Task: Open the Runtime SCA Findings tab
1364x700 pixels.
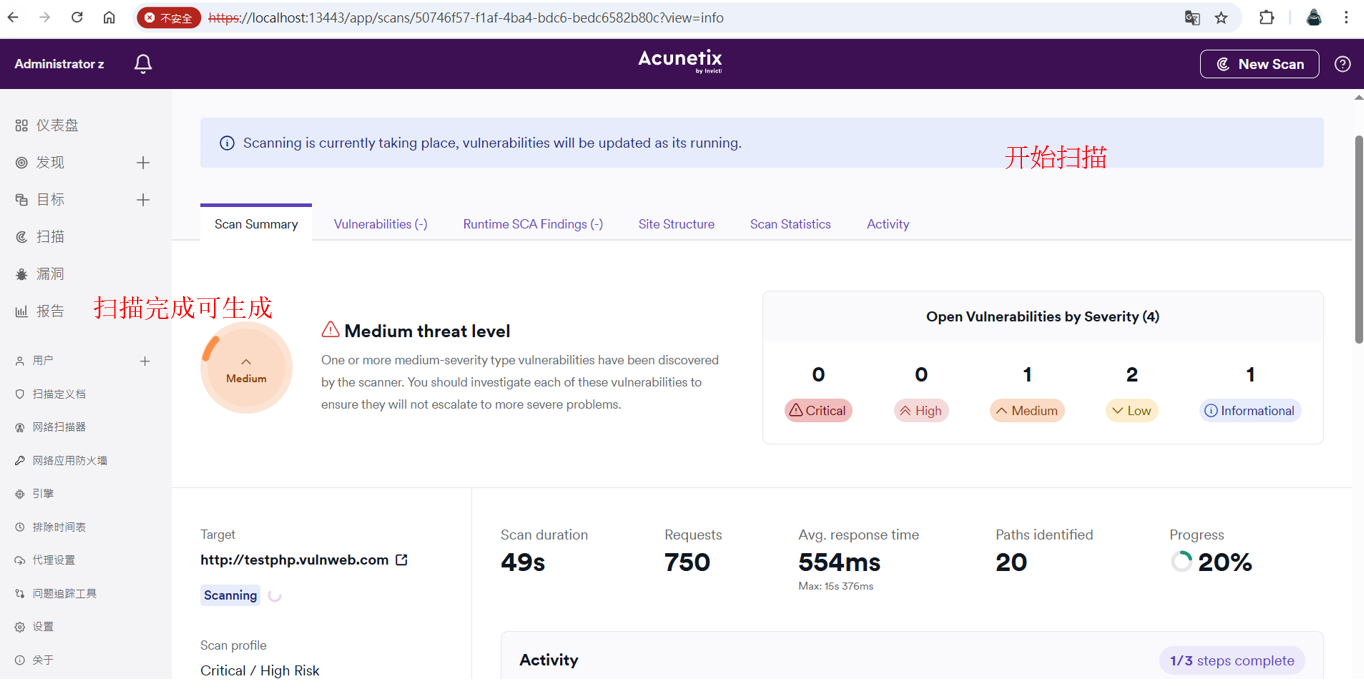Action: 533,224
